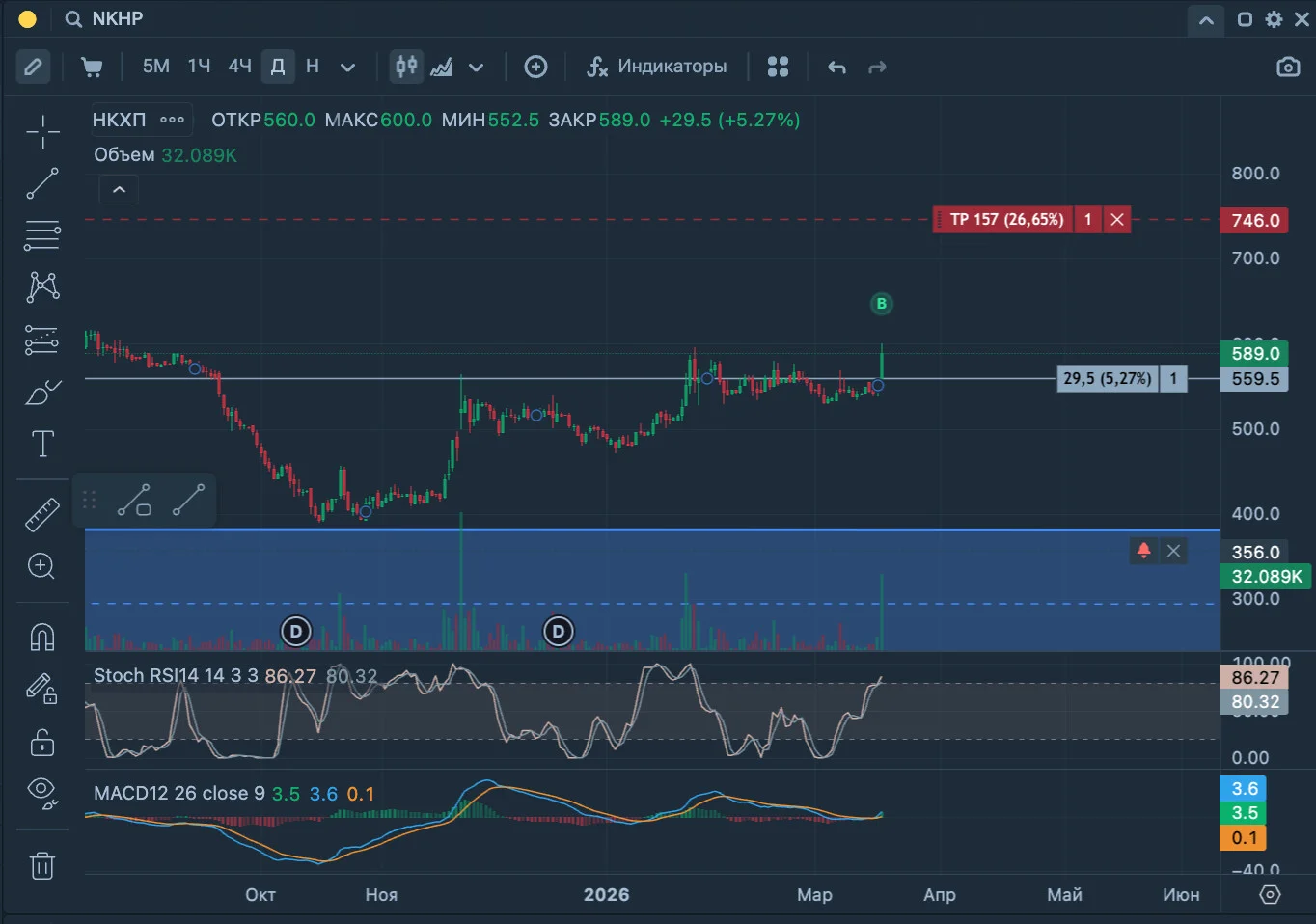
Task: Select the brush drawing tool
Action: (42, 393)
